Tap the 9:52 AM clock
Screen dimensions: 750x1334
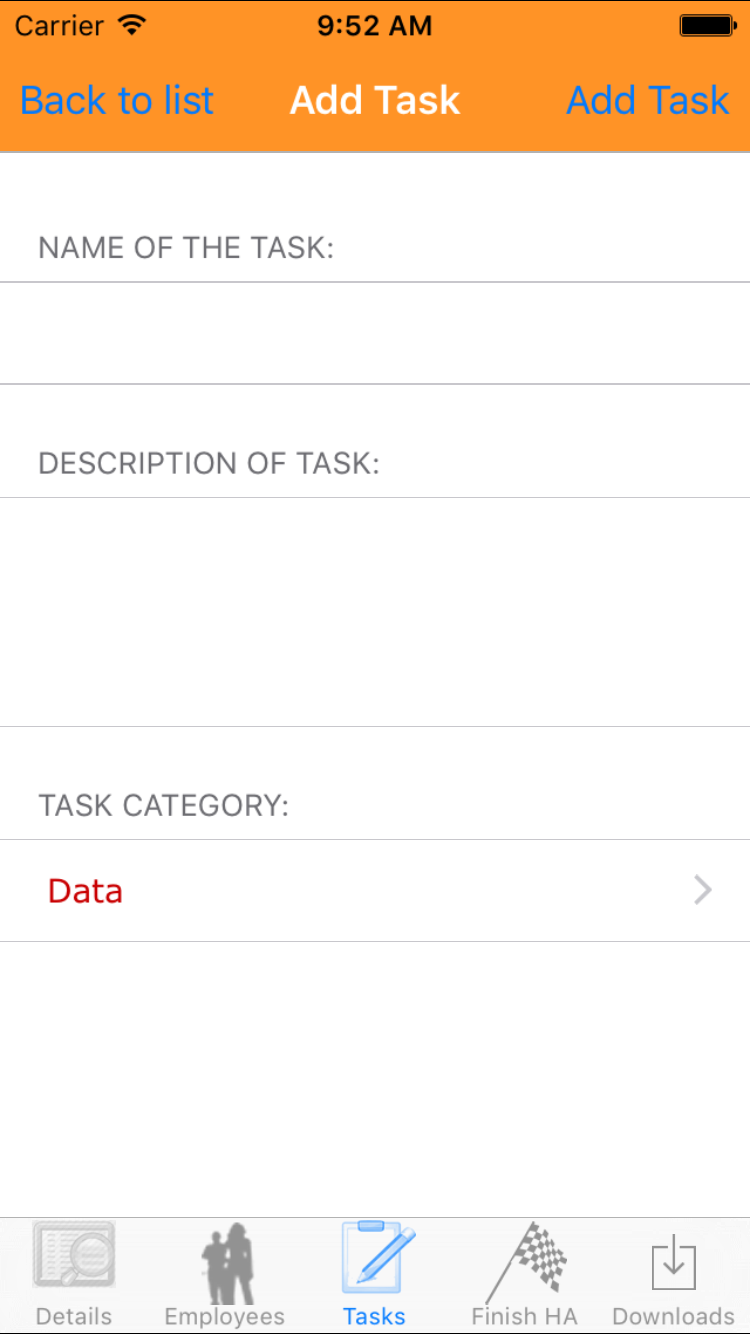tap(375, 26)
